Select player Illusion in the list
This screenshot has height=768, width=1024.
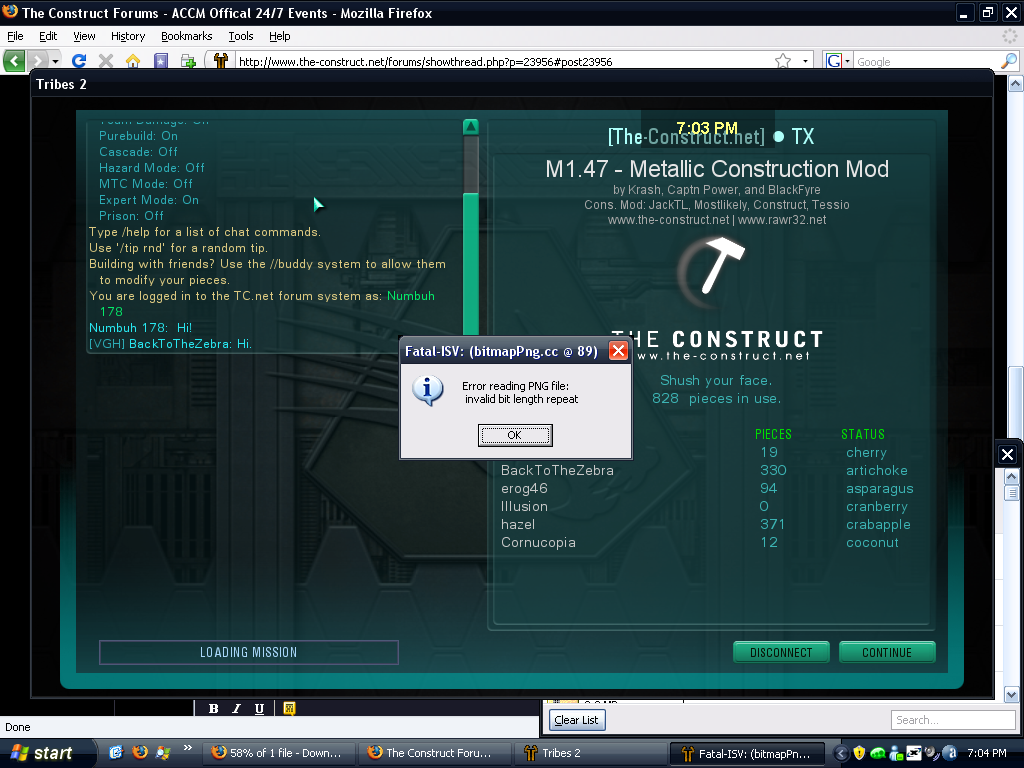[524, 506]
